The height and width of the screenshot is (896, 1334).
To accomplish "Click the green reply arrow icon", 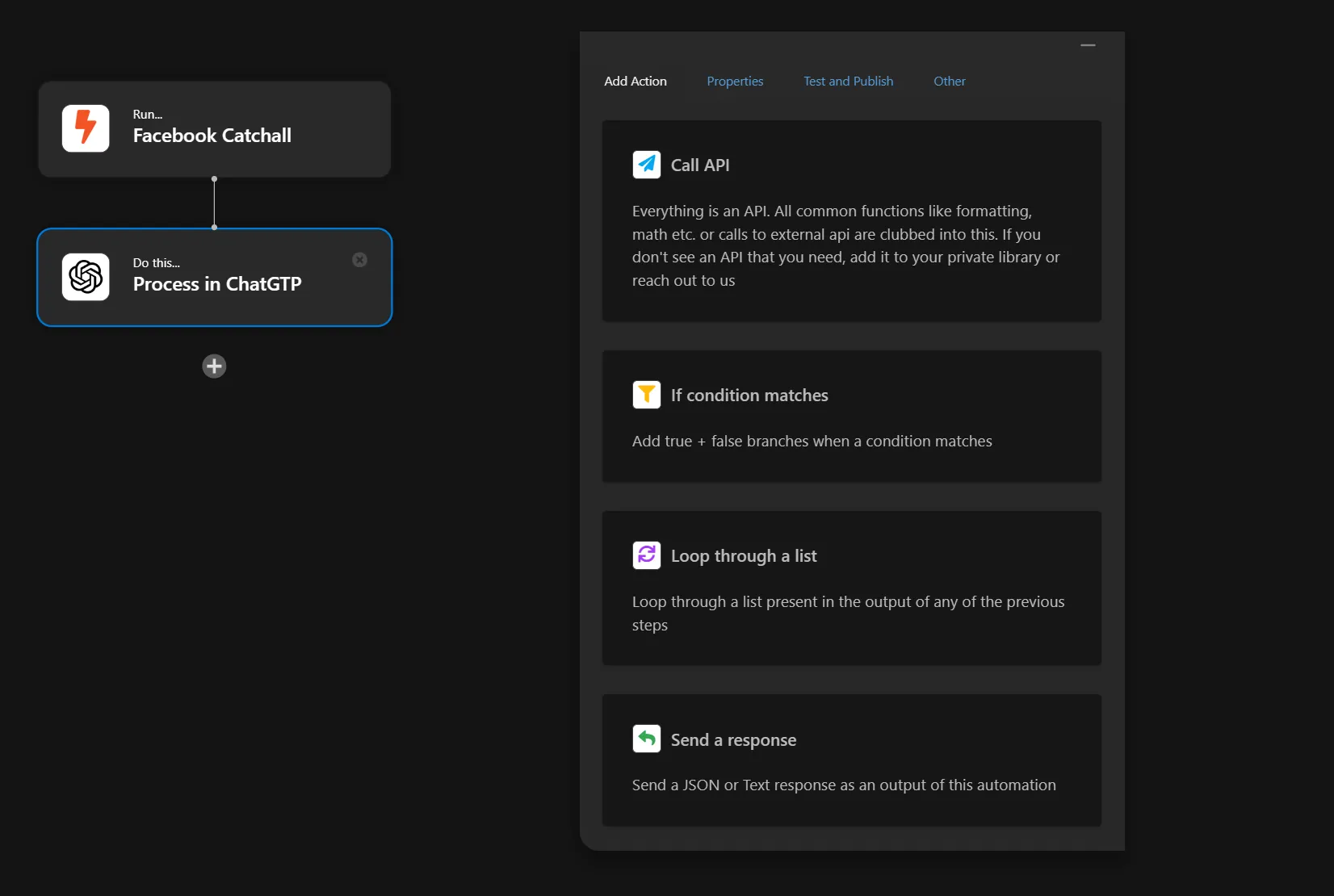I will 647,739.
